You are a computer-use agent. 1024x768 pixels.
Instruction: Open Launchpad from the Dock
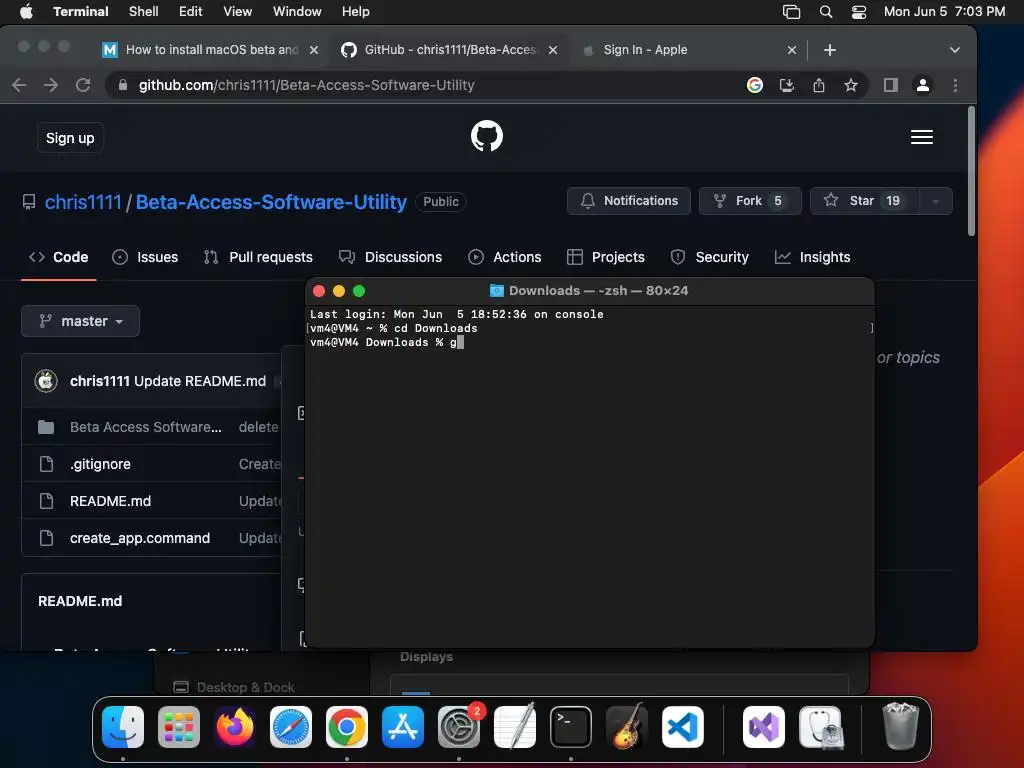[179, 727]
